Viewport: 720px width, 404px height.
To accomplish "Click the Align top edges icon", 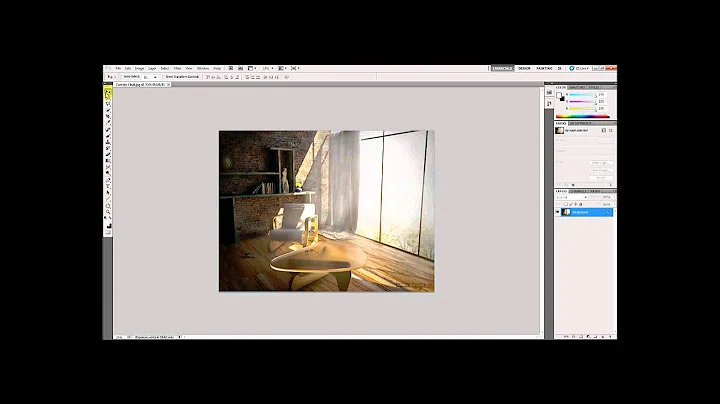I will tap(207, 77).
